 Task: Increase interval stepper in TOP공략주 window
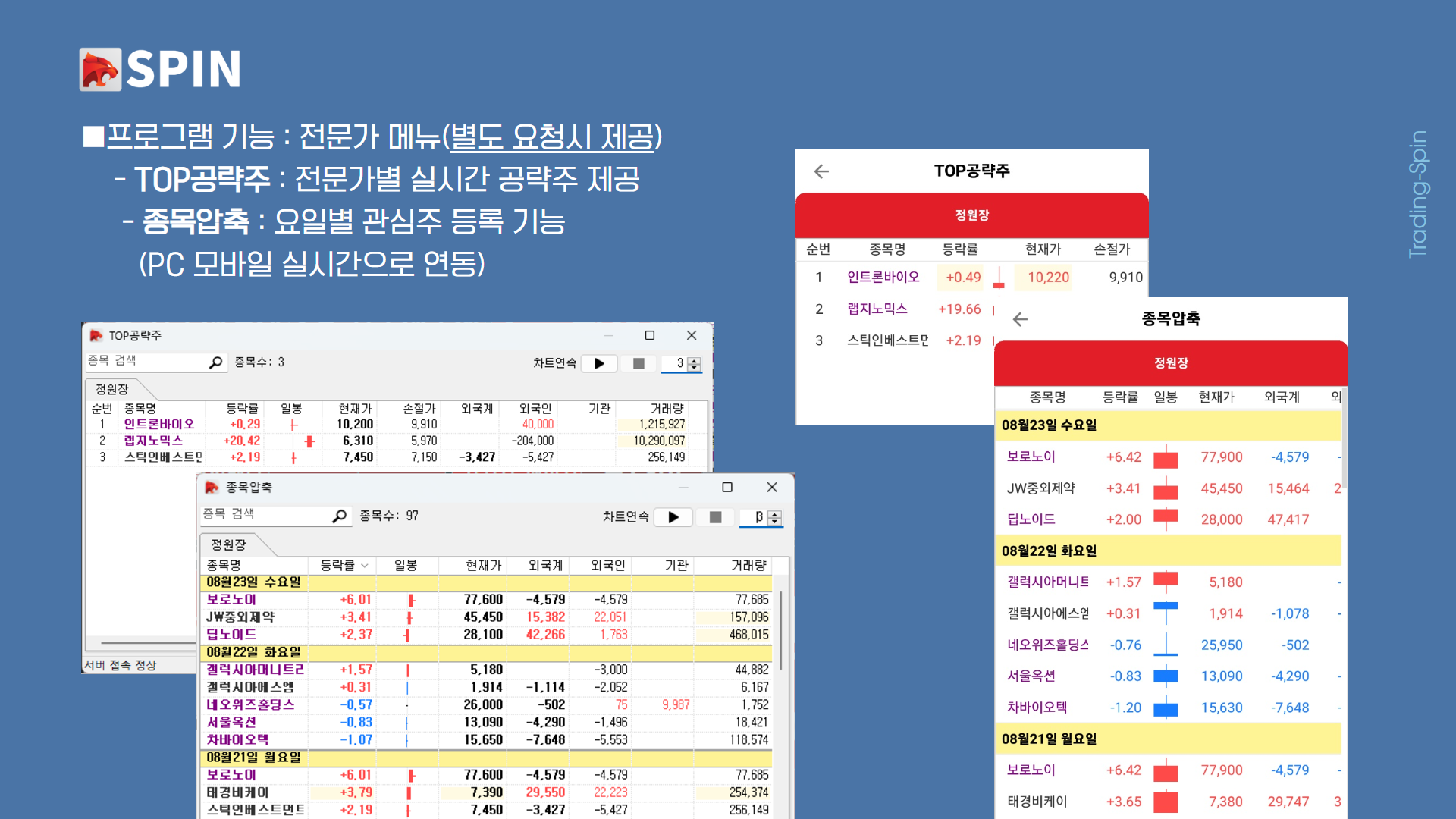(694, 359)
